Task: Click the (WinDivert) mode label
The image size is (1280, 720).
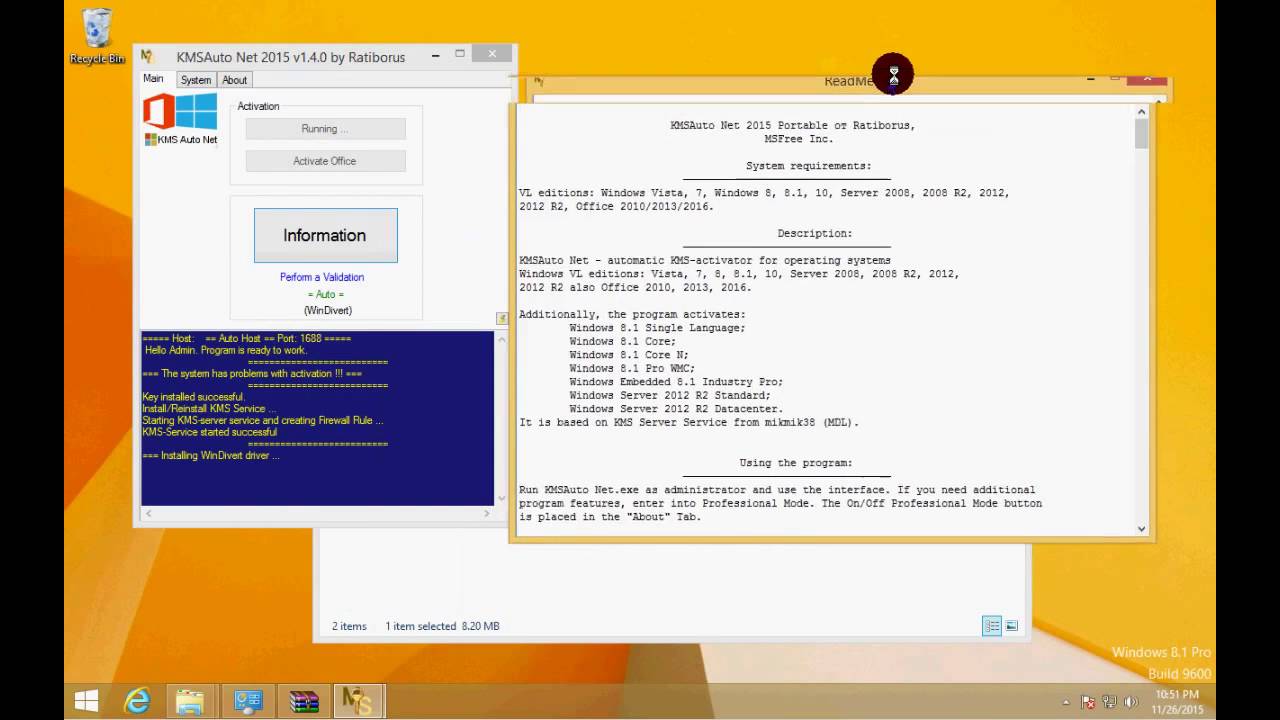Action: [x=328, y=310]
